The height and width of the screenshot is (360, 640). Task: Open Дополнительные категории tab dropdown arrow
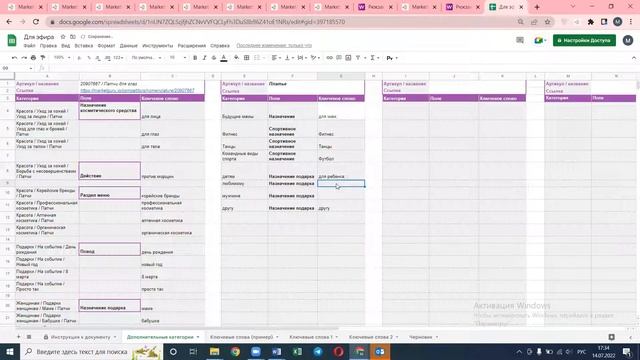point(198,337)
